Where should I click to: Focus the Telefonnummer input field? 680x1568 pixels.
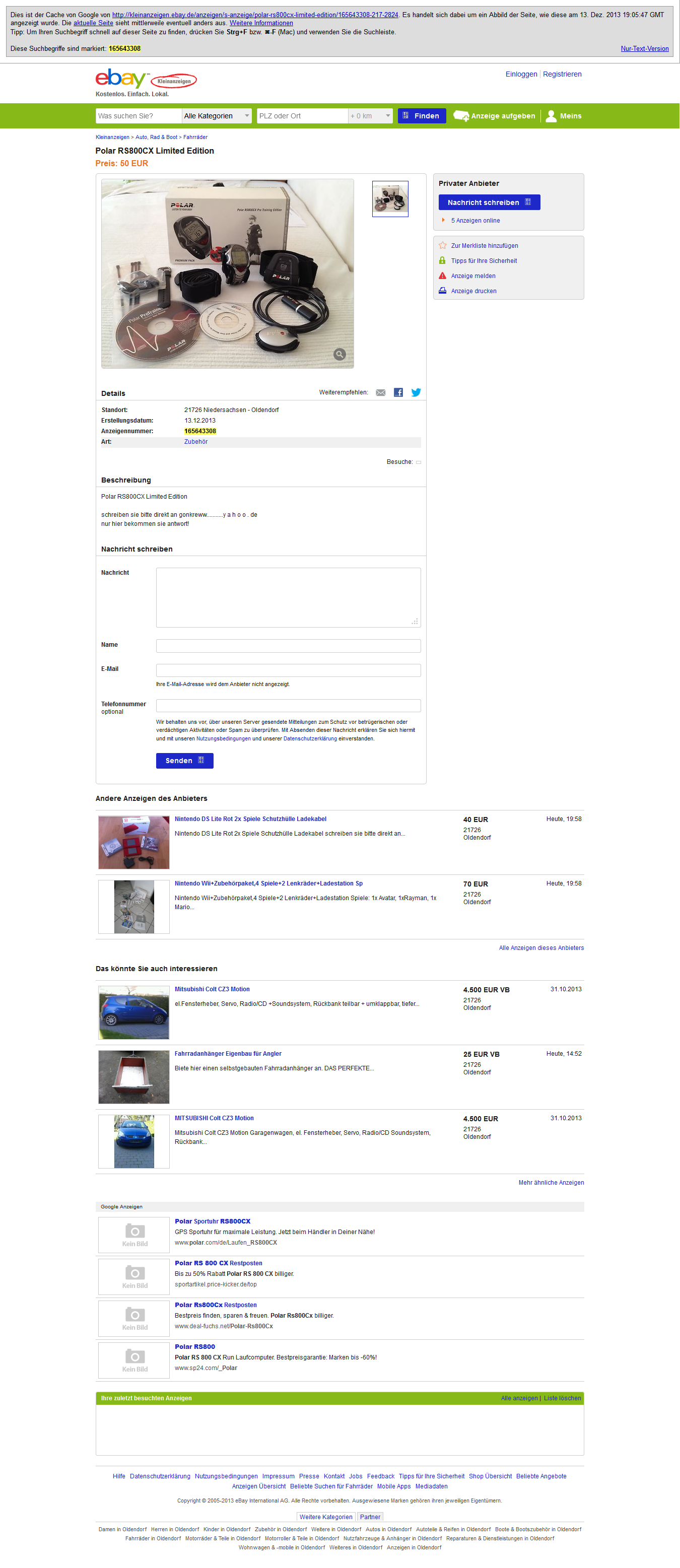coord(288,706)
